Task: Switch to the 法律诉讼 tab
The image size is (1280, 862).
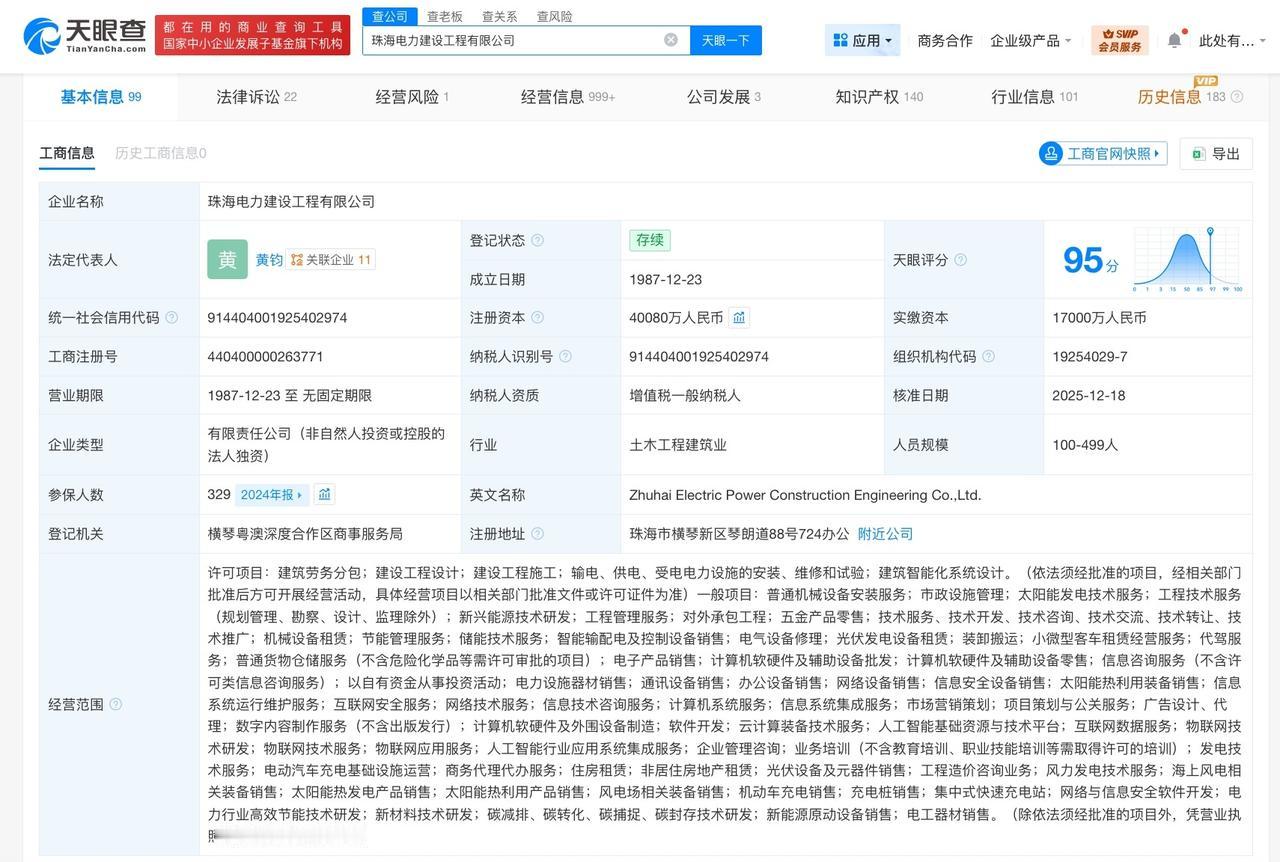Action: click(x=256, y=97)
